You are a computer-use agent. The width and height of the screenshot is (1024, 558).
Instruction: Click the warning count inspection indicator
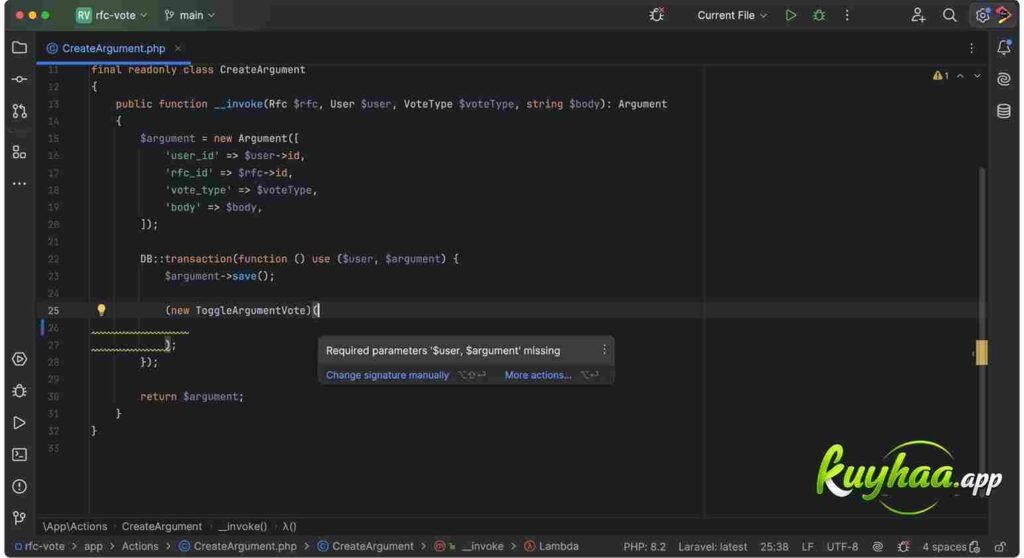(940, 76)
